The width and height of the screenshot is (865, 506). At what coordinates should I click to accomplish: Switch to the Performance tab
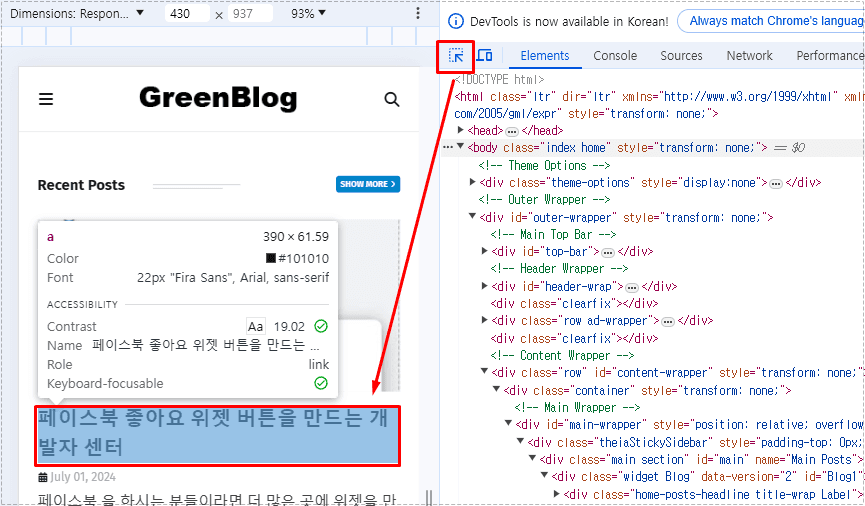(x=830, y=56)
